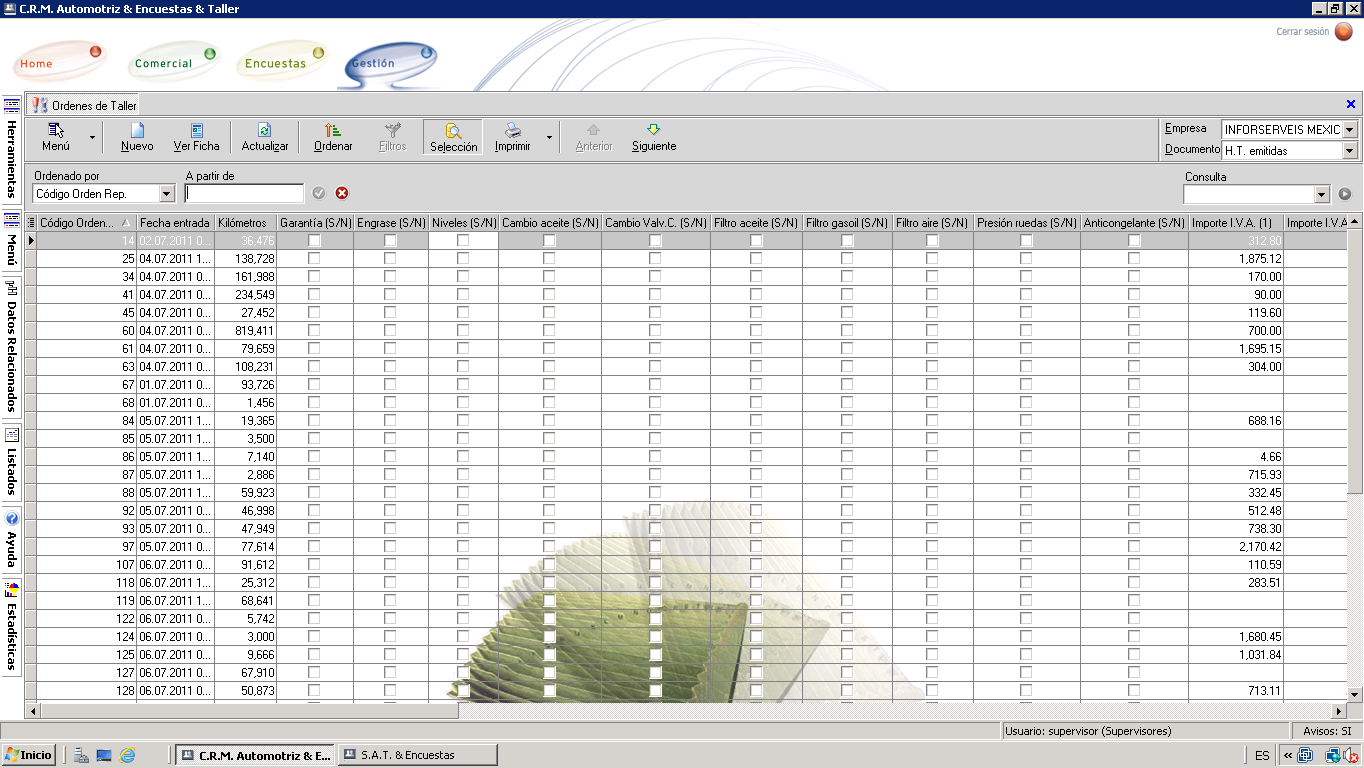Image resolution: width=1364 pixels, height=768 pixels.
Task: Check Niveles for order 34
Action: click(x=463, y=277)
